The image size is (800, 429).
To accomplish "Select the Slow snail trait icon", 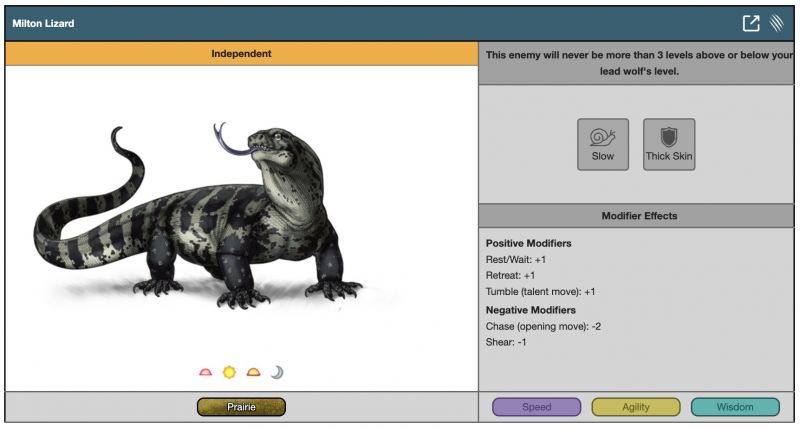I will pyautogui.click(x=603, y=144).
